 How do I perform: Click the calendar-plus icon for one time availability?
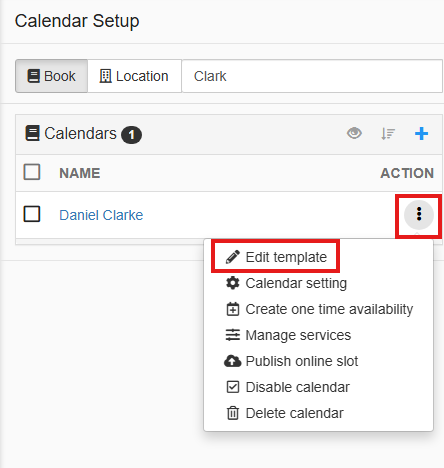(x=232, y=309)
